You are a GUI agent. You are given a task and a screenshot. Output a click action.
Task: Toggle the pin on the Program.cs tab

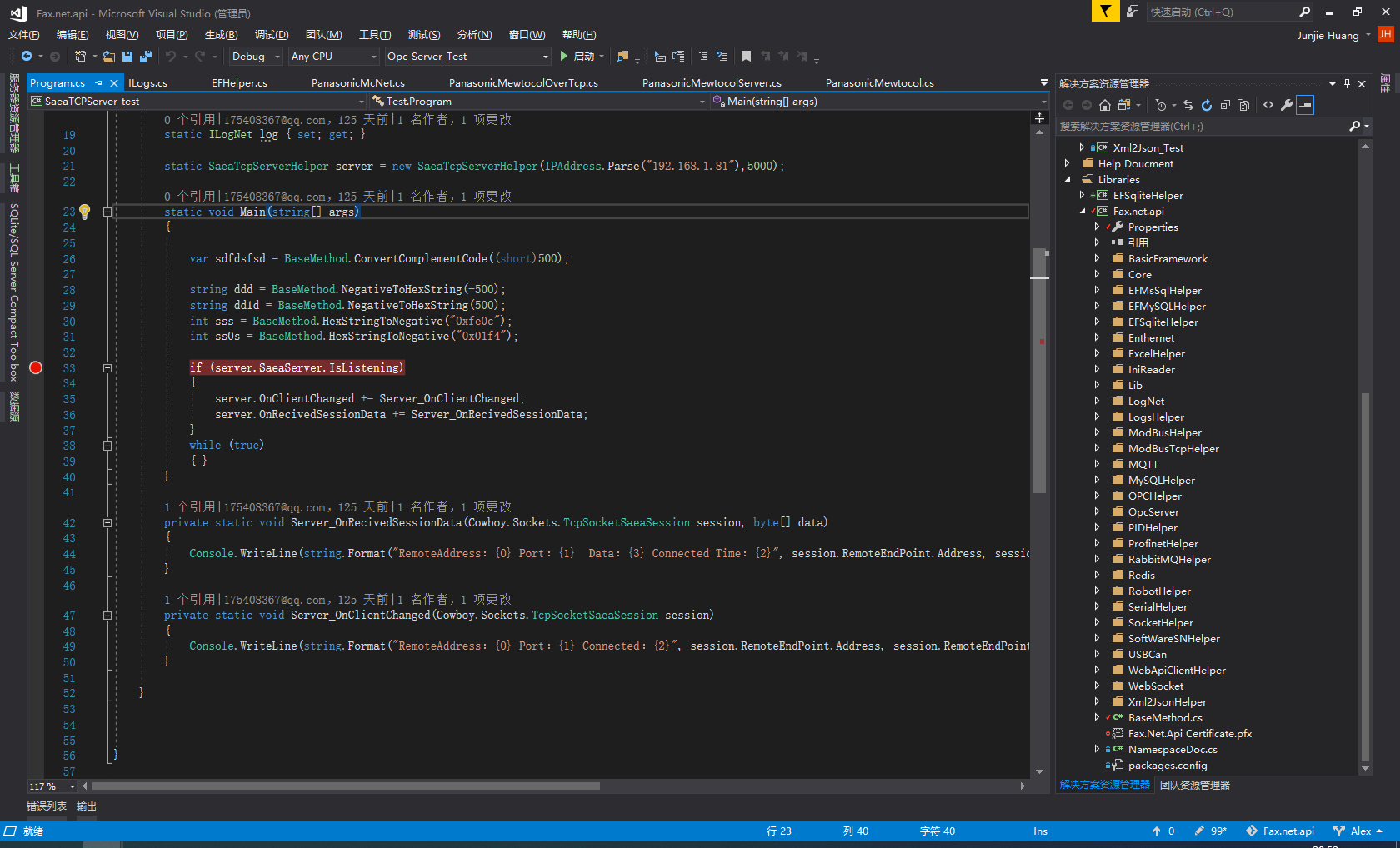98,83
